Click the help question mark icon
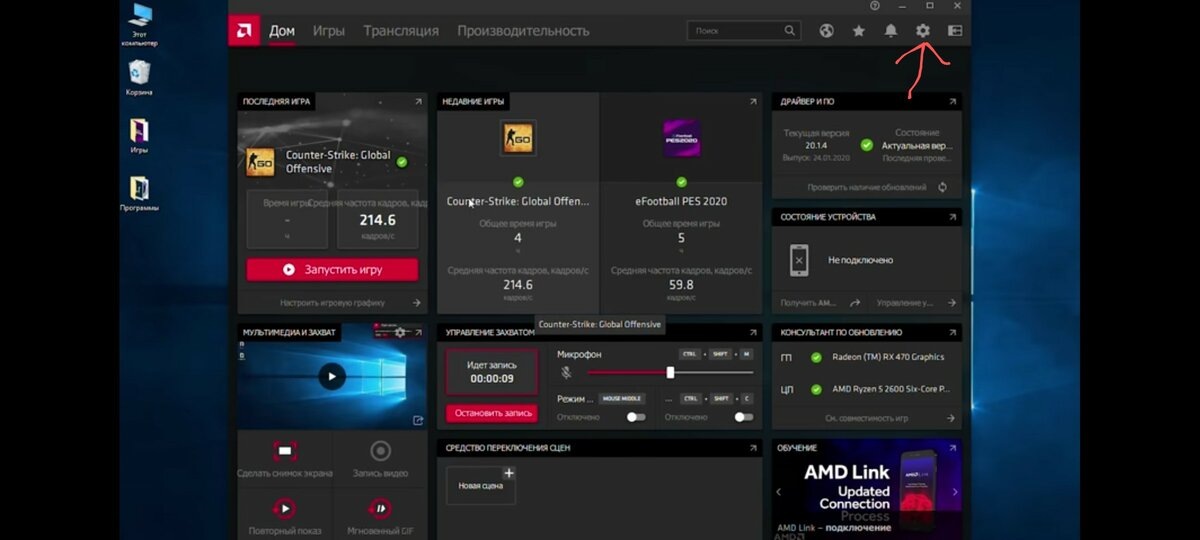1200x540 pixels. tap(875, 6)
